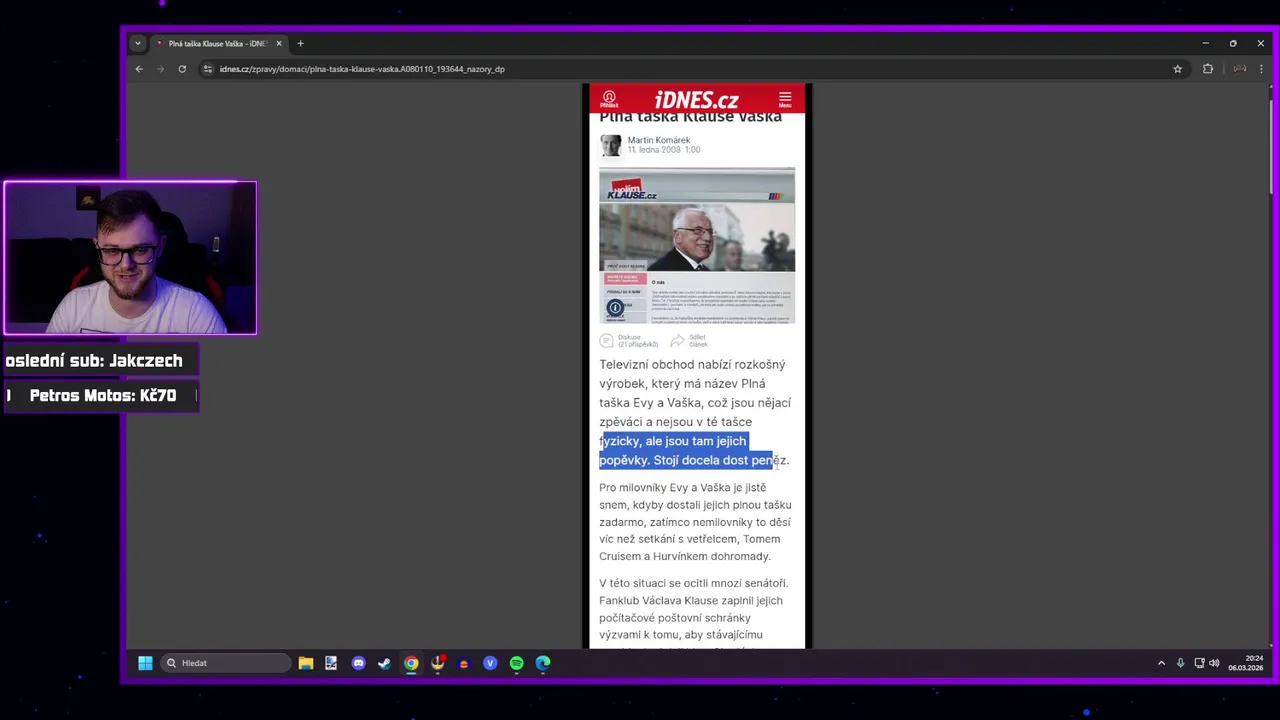Click Martin Komárek's author photo

pos(610,145)
